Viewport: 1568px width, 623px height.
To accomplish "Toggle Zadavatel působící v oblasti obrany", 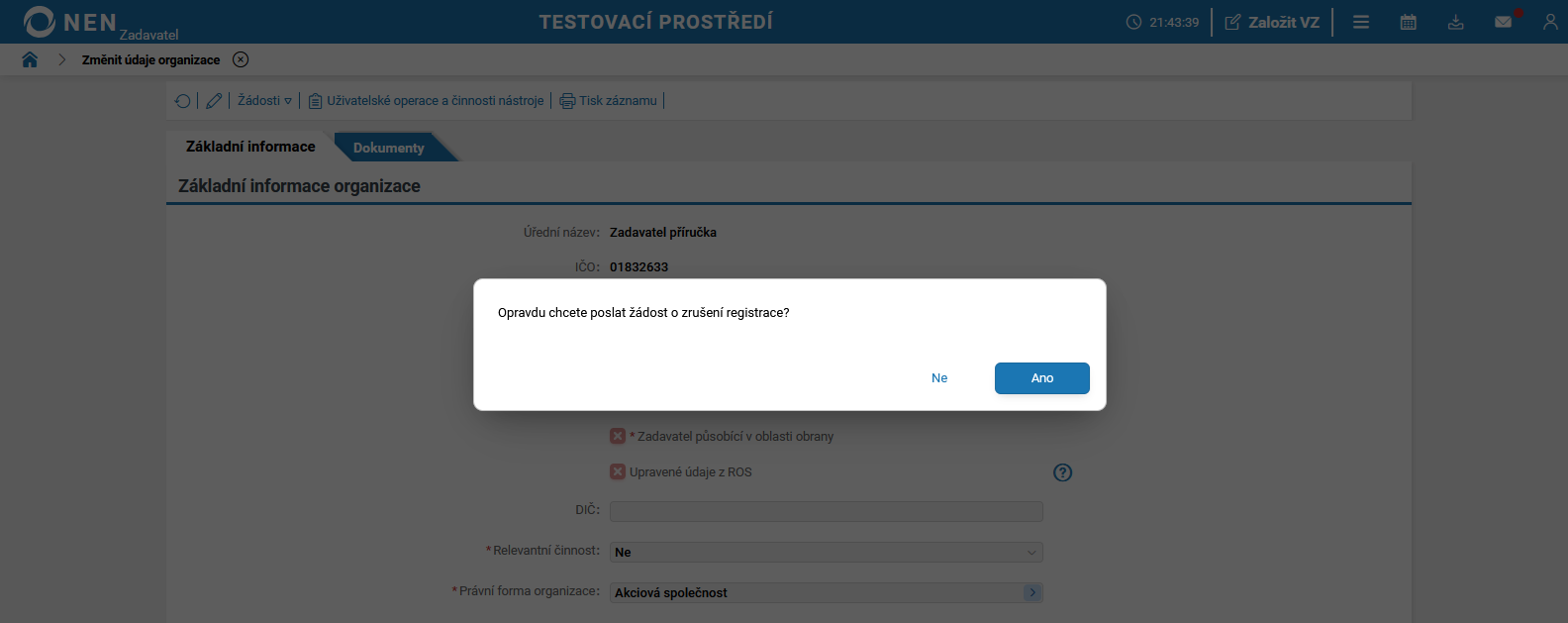I will [617, 436].
